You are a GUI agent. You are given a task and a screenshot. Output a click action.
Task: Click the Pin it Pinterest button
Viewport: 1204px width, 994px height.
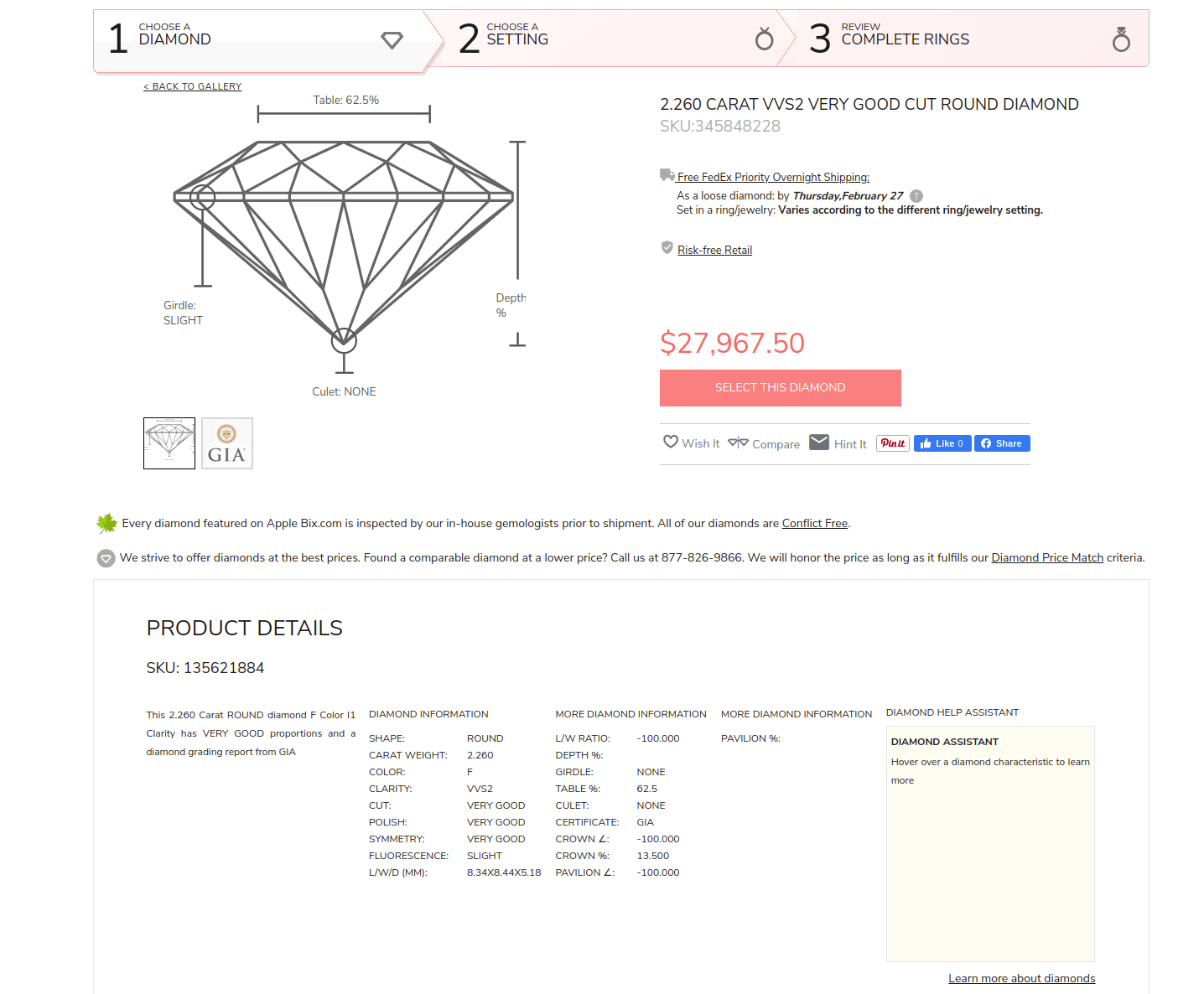tap(893, 443)
